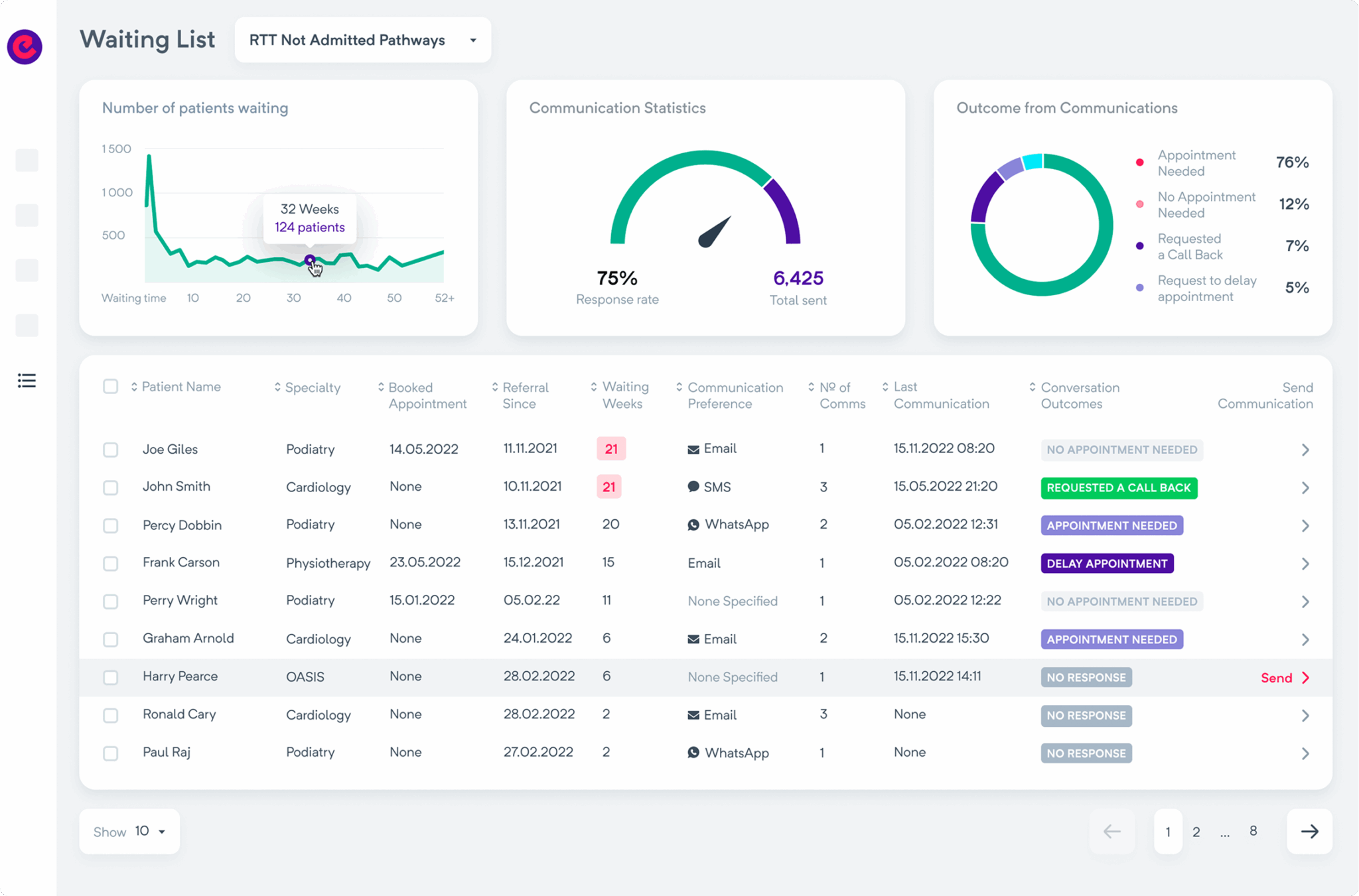This screenshot has height=896, width=1359.
Task: Click chevron arrow on Joe Giles row
Action: click(x=1305, y=450)
